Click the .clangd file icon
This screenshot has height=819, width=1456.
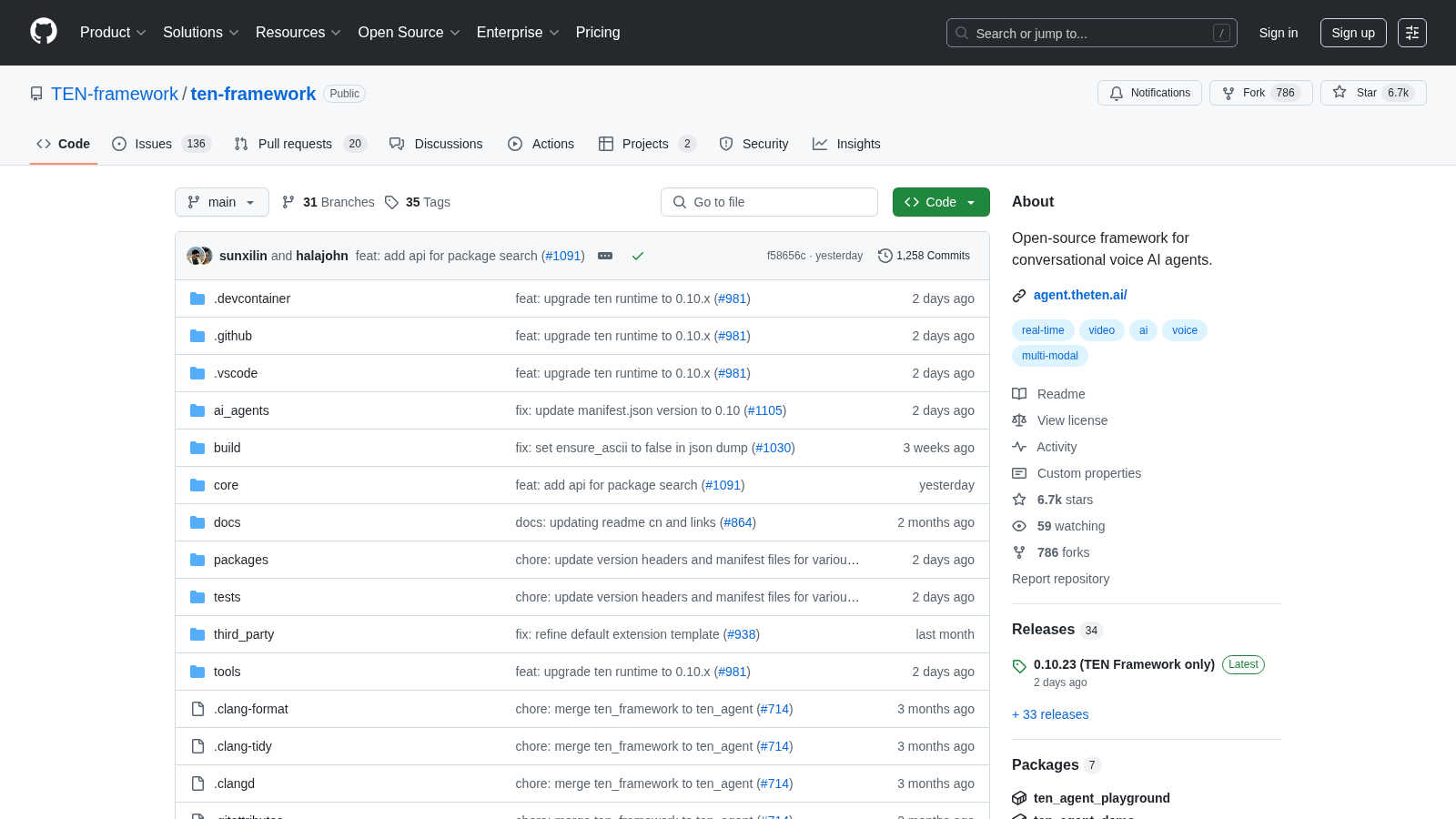click(197, 784)
